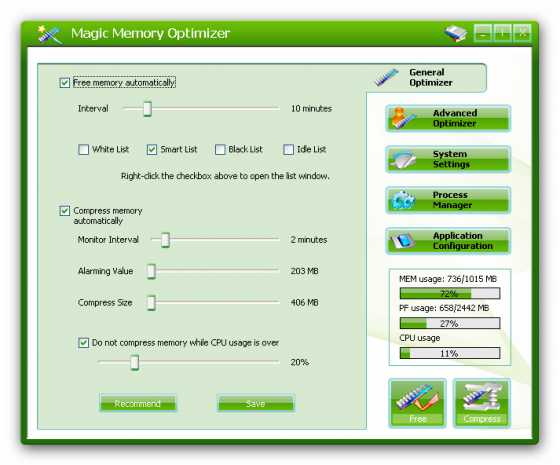Viewport: 560px width, 465px height.
Task: Click the '10 minutes' interval value
Action: pos(311,109)
